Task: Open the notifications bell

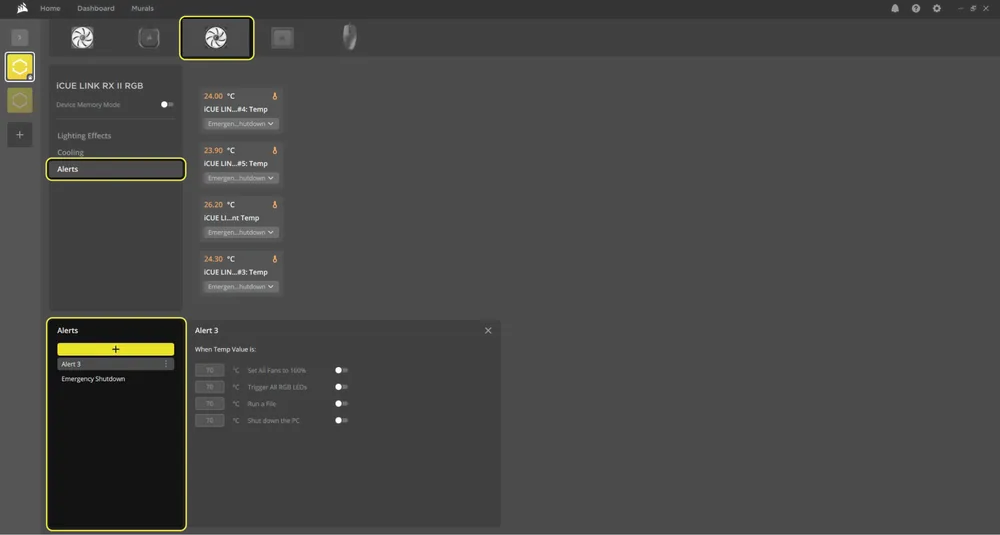Action: 895,8
